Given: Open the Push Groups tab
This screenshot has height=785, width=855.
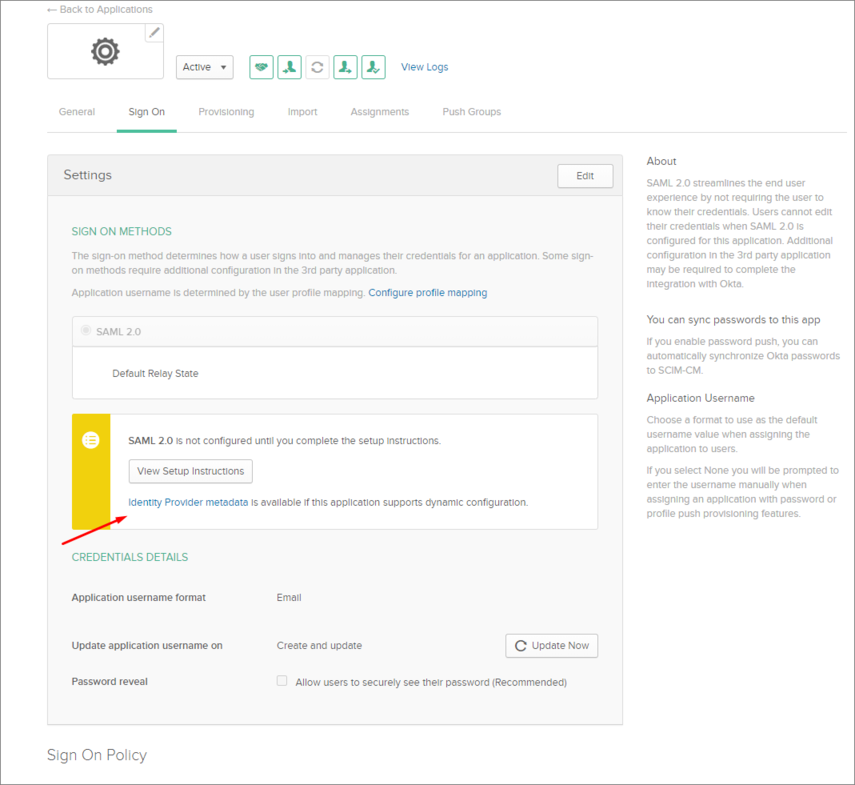Looking at the screenshot, I should coord(471,112).
